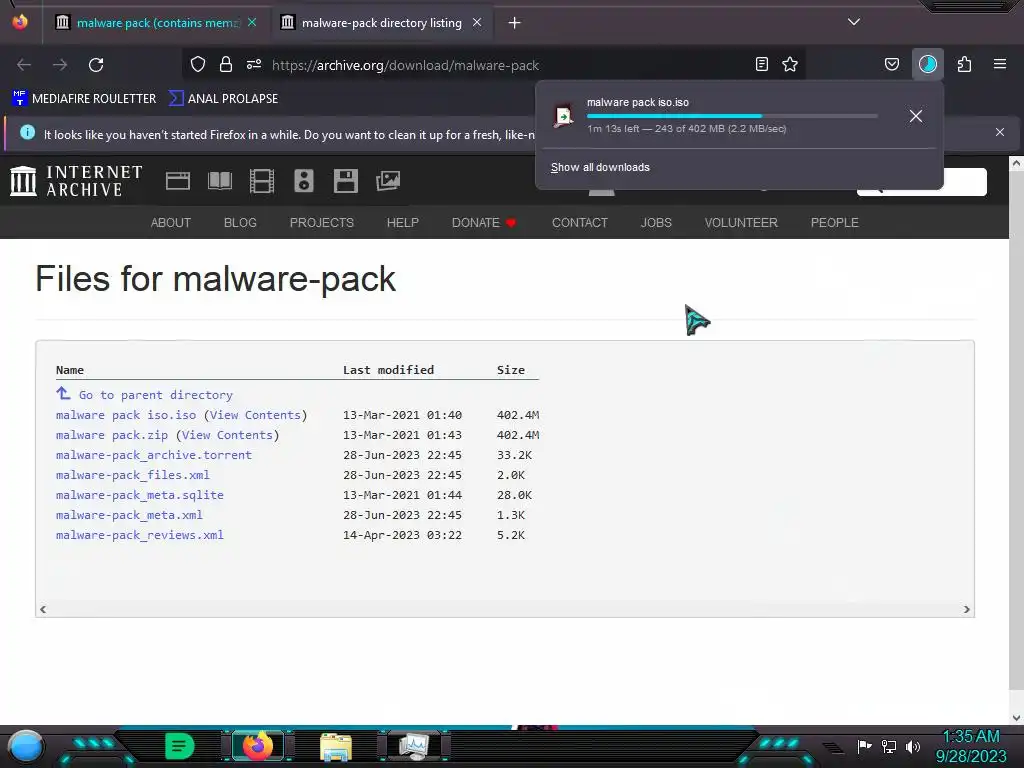Open the PROJECTS menu link

click(x=321, y=223)
